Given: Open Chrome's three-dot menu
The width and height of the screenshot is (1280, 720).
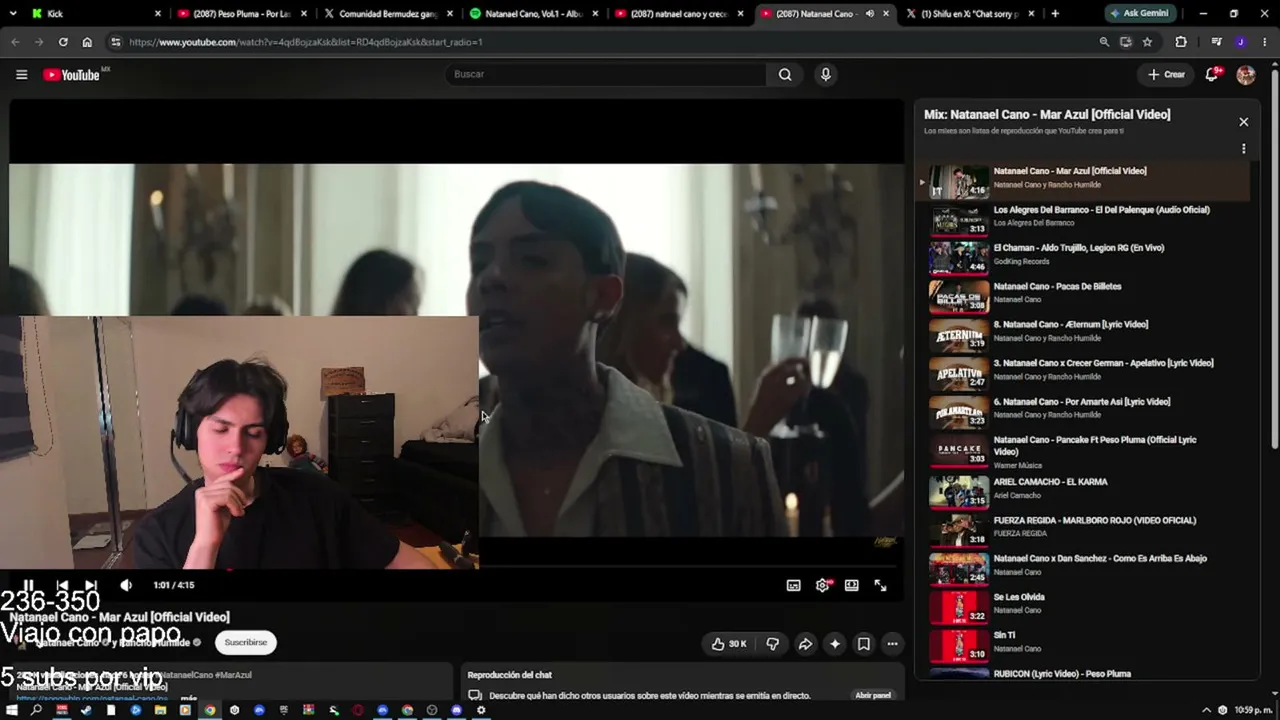Looking at the screenshot, I should pos(1265,42).
